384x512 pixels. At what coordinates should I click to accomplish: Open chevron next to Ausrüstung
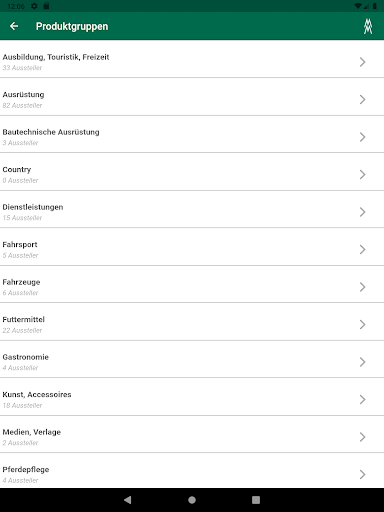pos(363,99)
